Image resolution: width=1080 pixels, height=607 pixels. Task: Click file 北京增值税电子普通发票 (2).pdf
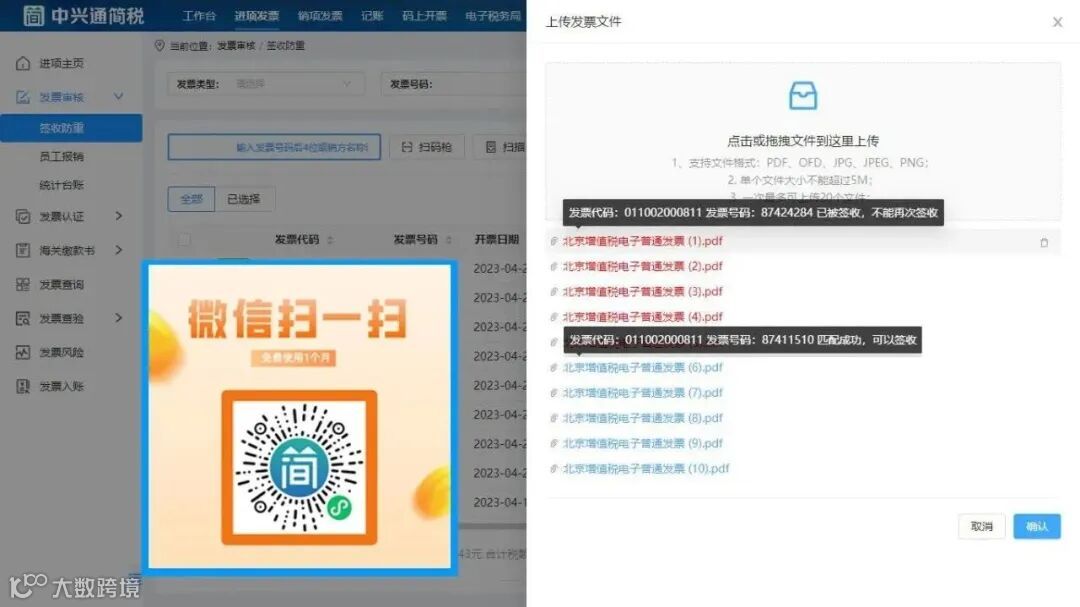[x=643, y=267]
